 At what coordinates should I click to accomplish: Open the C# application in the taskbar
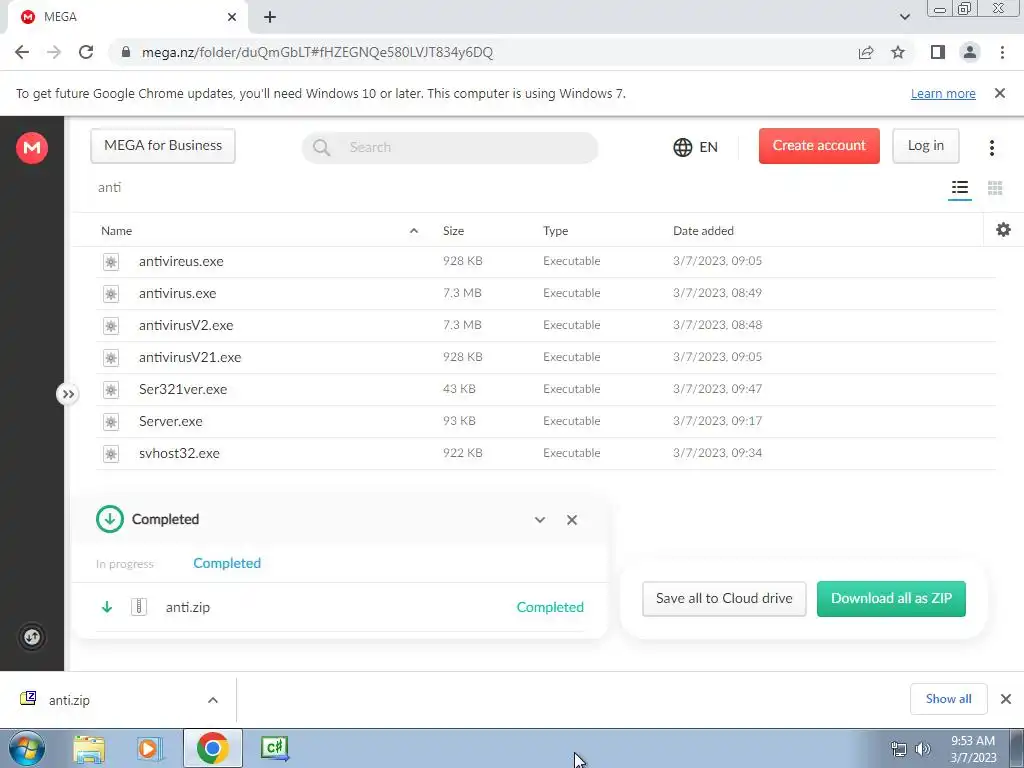(274, 748)
